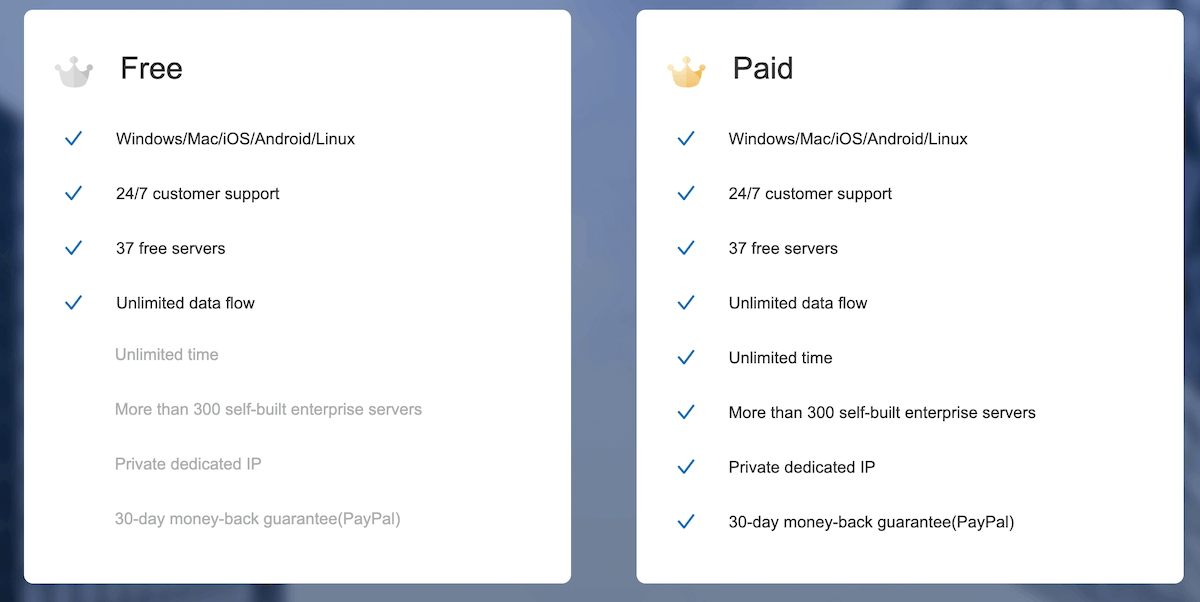
Task: Select the Paid plan heading
Action: tap(763, 68)
